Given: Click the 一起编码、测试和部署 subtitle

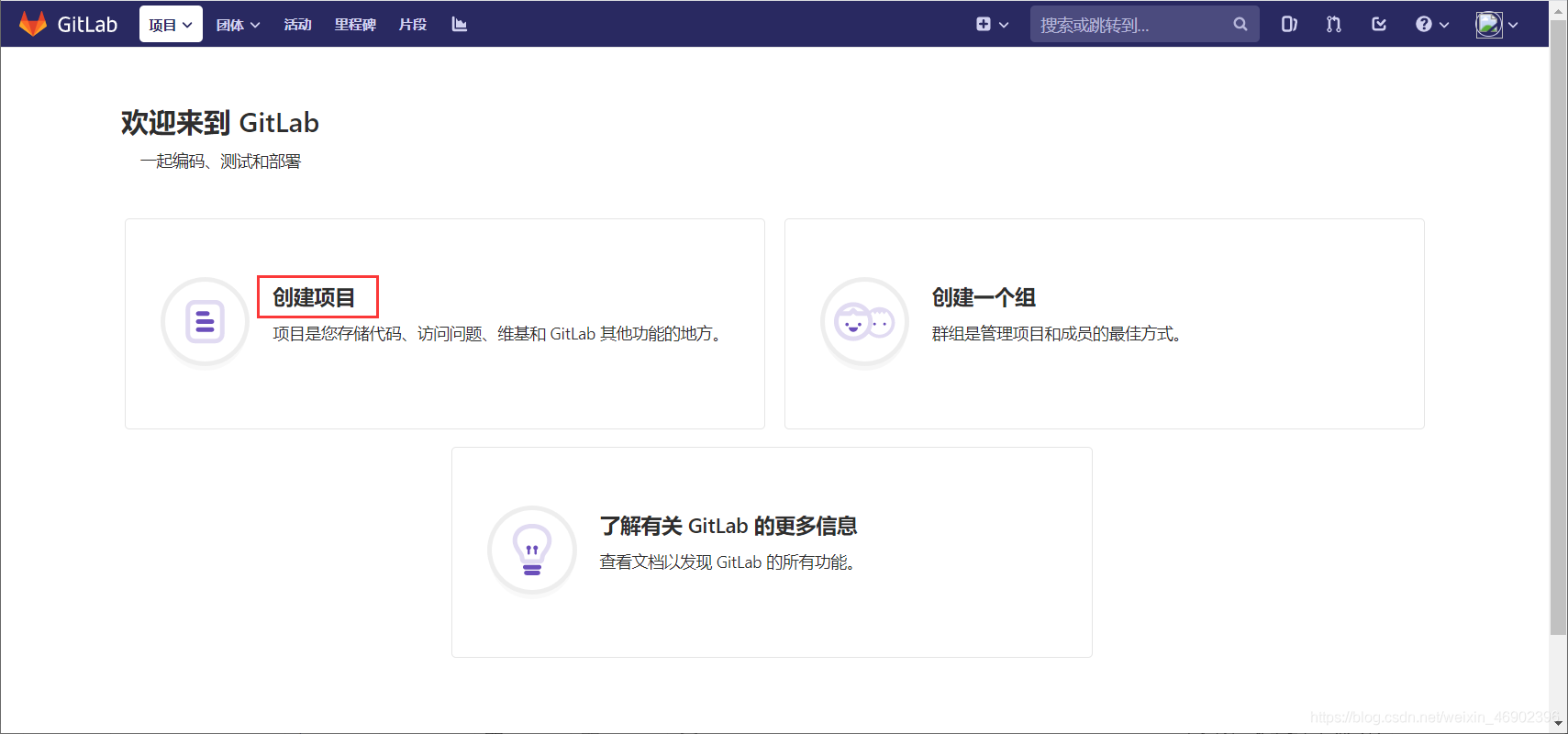Looking at the screenshot, I should tap(220, 161).
